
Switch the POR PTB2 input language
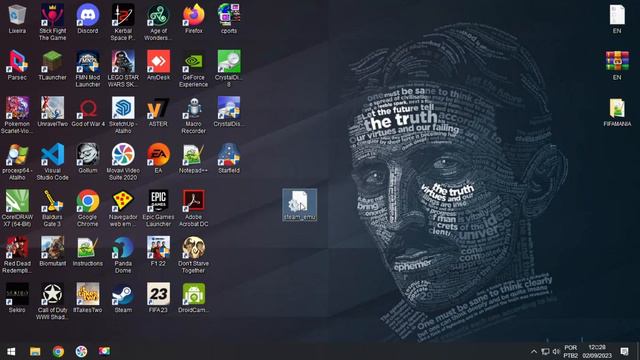click(571, 351)
